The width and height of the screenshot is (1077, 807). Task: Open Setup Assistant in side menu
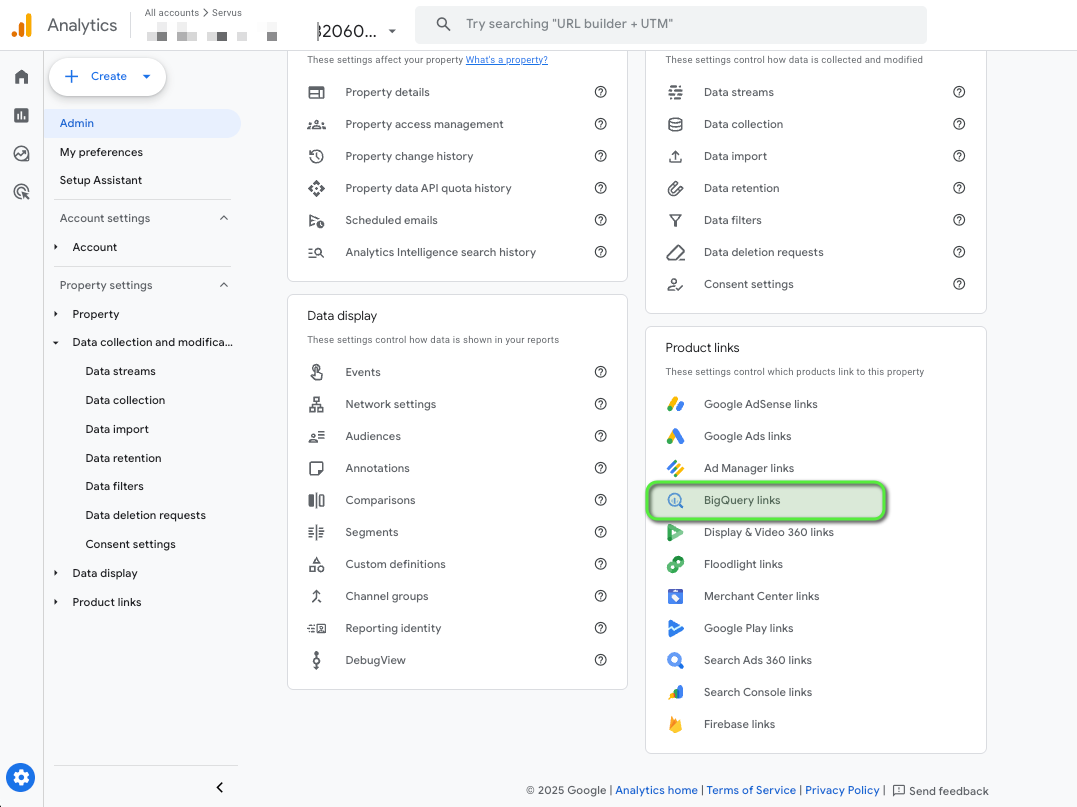[100, 181]
